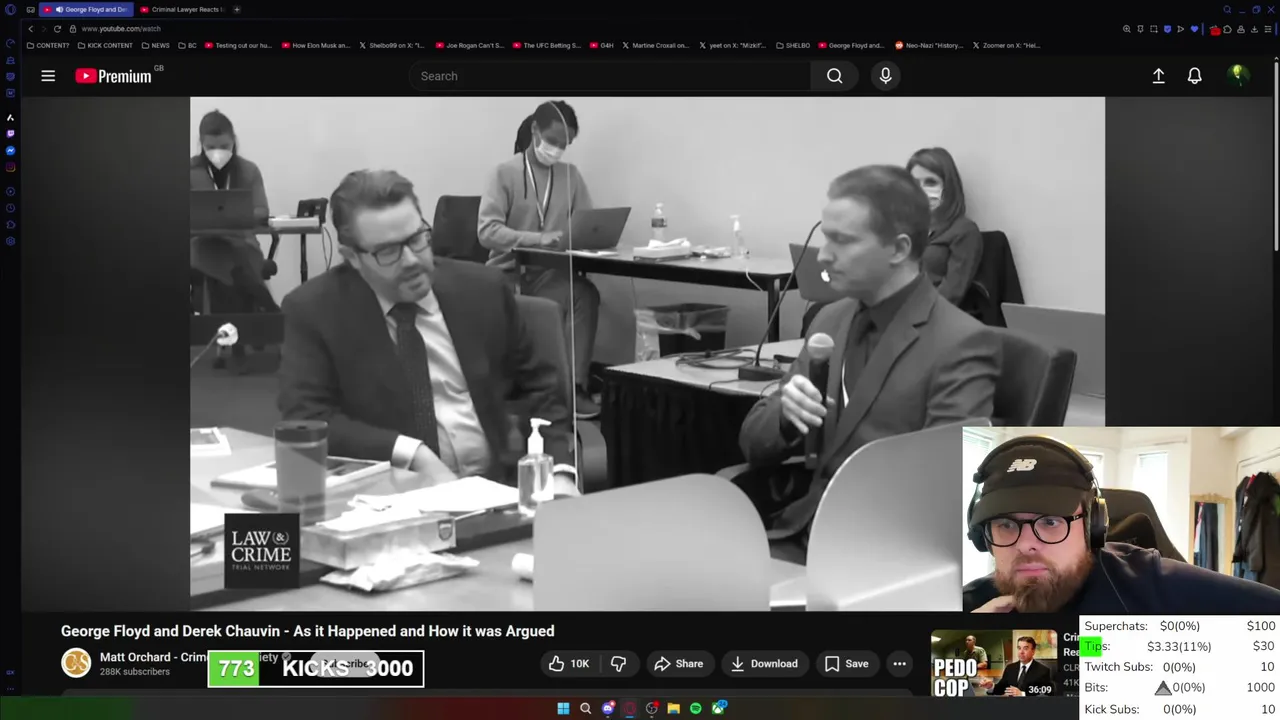The height and width of the screenshot is (720, 1280).
Task: Go back in browser history
Action: pos(30,29)
